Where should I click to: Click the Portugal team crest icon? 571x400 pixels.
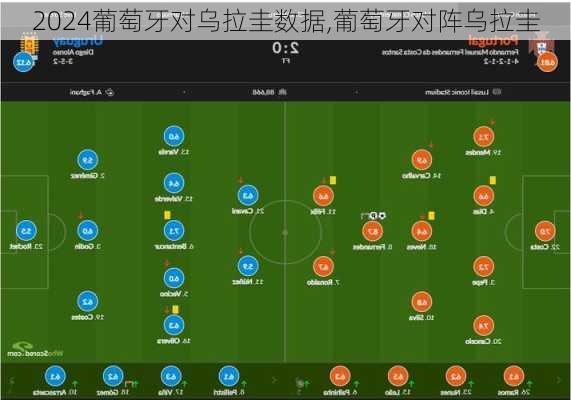[542, 43]
